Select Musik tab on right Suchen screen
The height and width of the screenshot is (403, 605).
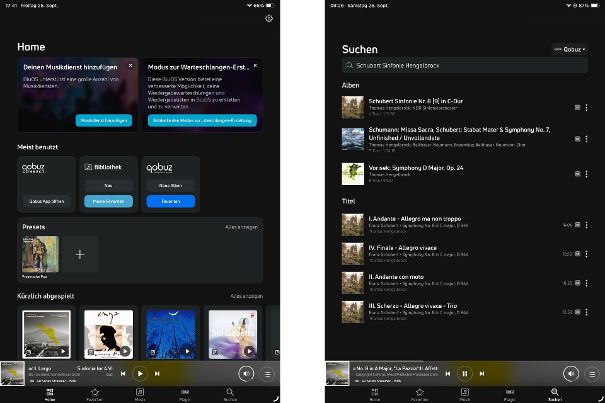pos(465,395)
